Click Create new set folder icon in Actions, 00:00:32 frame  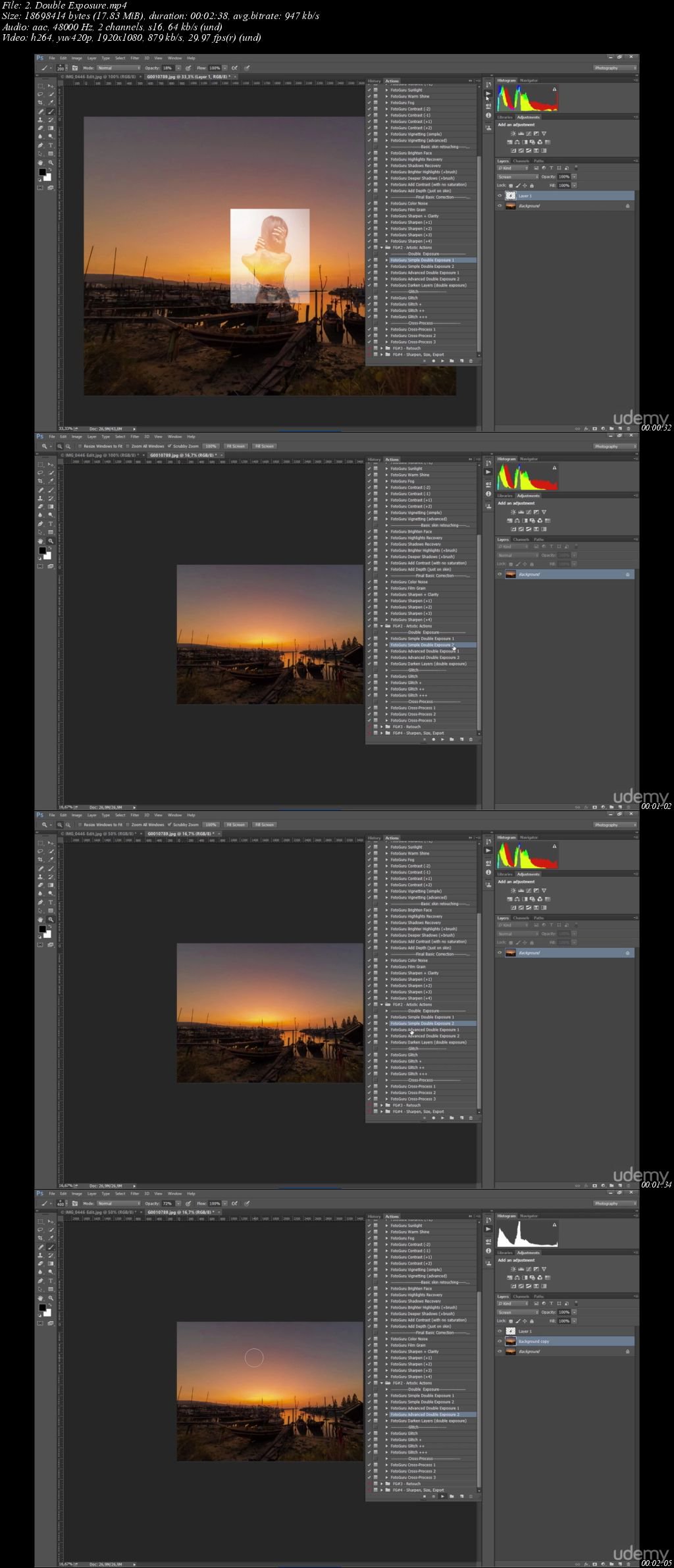click(x=452, y=361)
